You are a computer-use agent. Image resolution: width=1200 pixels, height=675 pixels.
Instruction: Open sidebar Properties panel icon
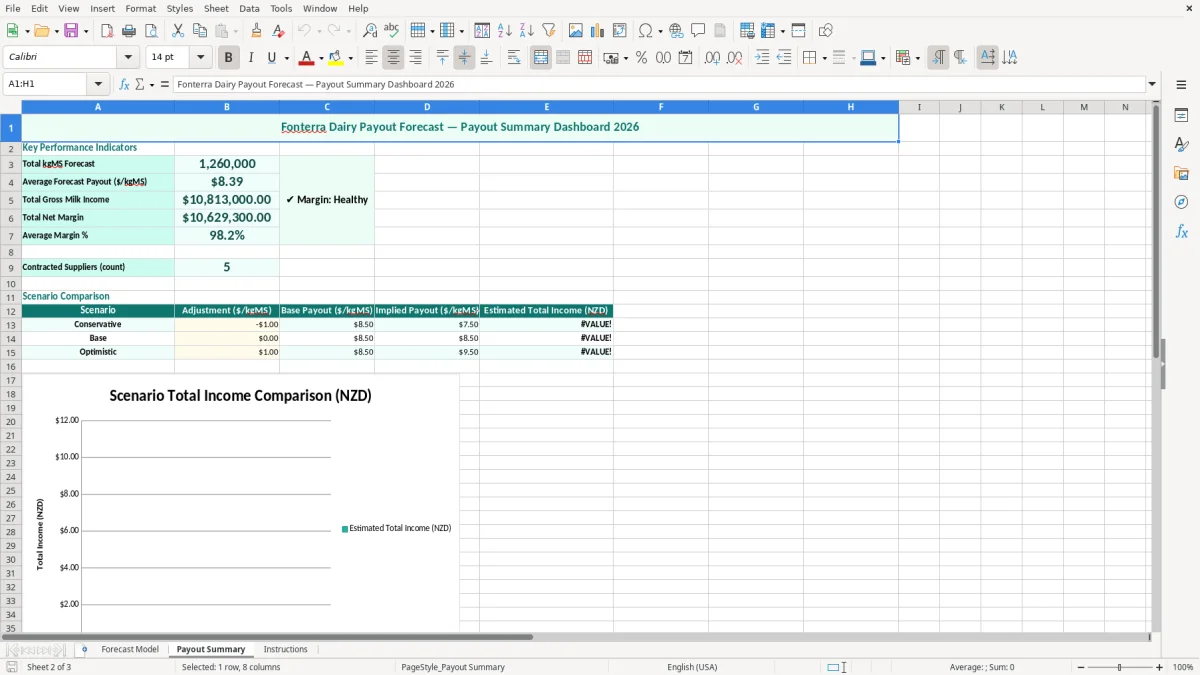click(1181, 116)
